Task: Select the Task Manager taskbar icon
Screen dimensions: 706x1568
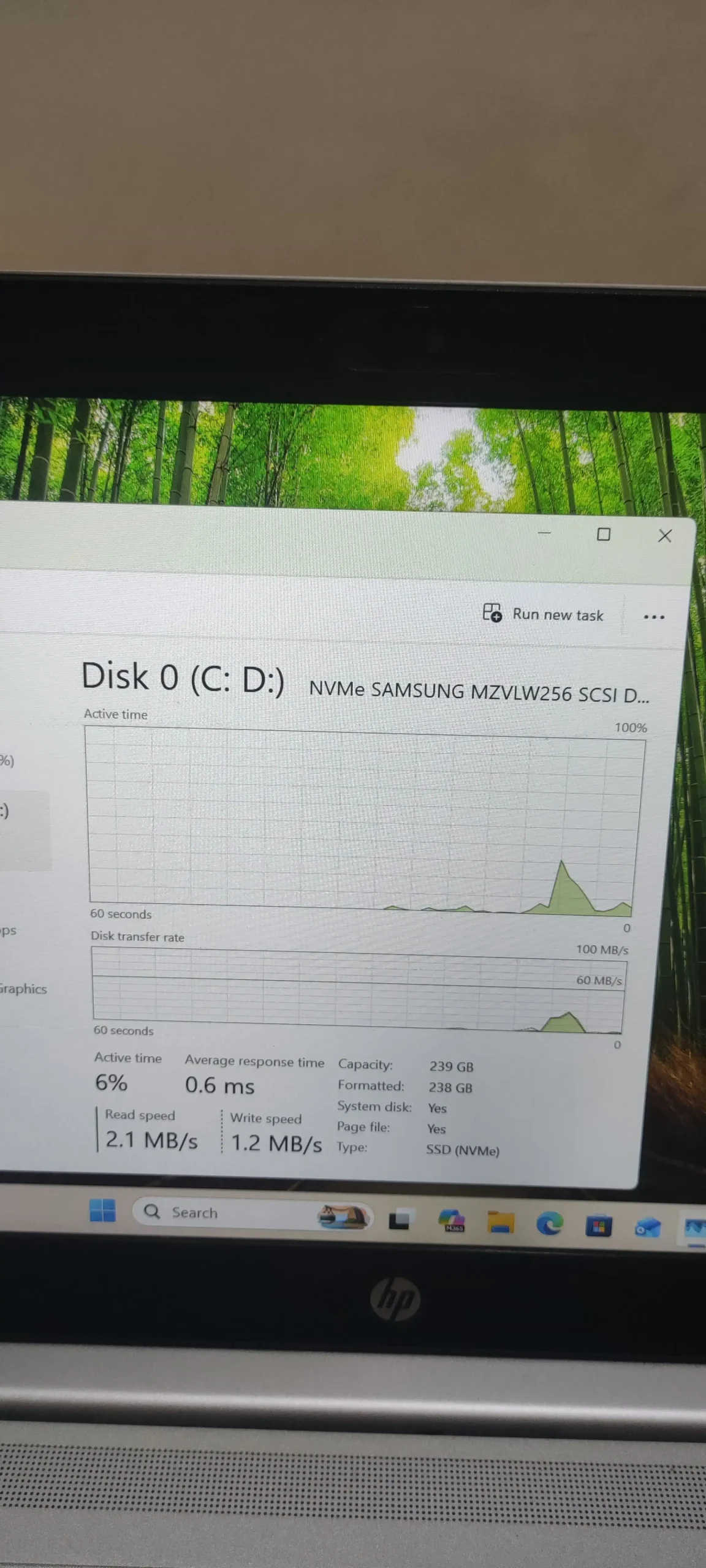Action: (x=695, y=1228)
